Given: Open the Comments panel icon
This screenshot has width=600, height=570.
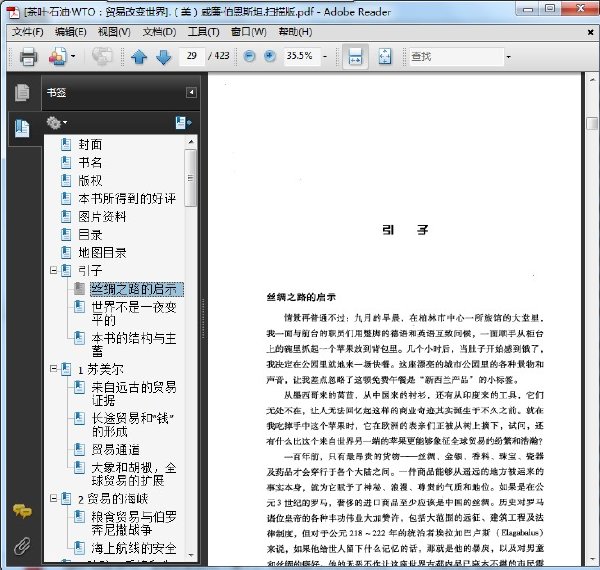Looking at the screenshot, I should coord(22,511).
